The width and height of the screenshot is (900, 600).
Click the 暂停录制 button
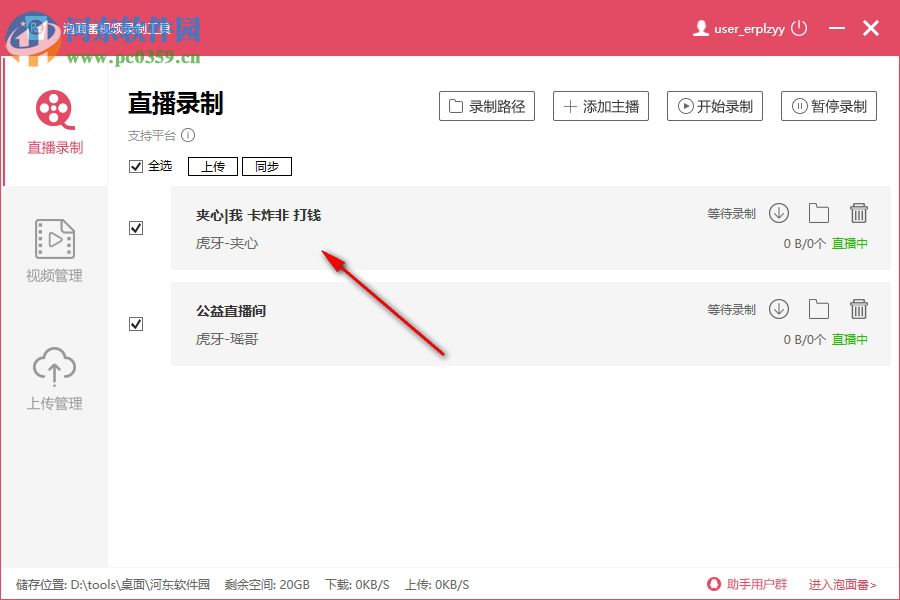click(x=829, y=106)
